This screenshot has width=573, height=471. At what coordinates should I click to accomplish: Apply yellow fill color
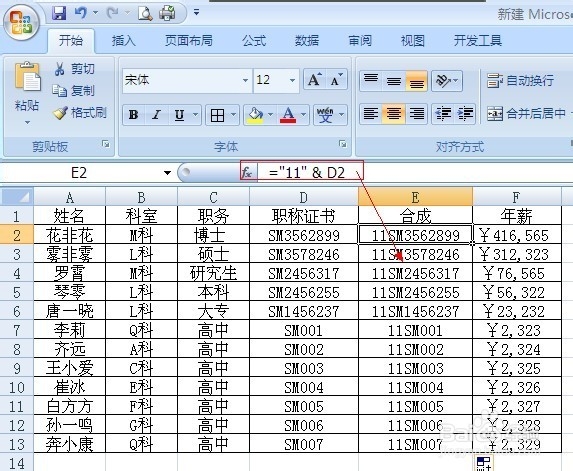click(x=255, y=115)
